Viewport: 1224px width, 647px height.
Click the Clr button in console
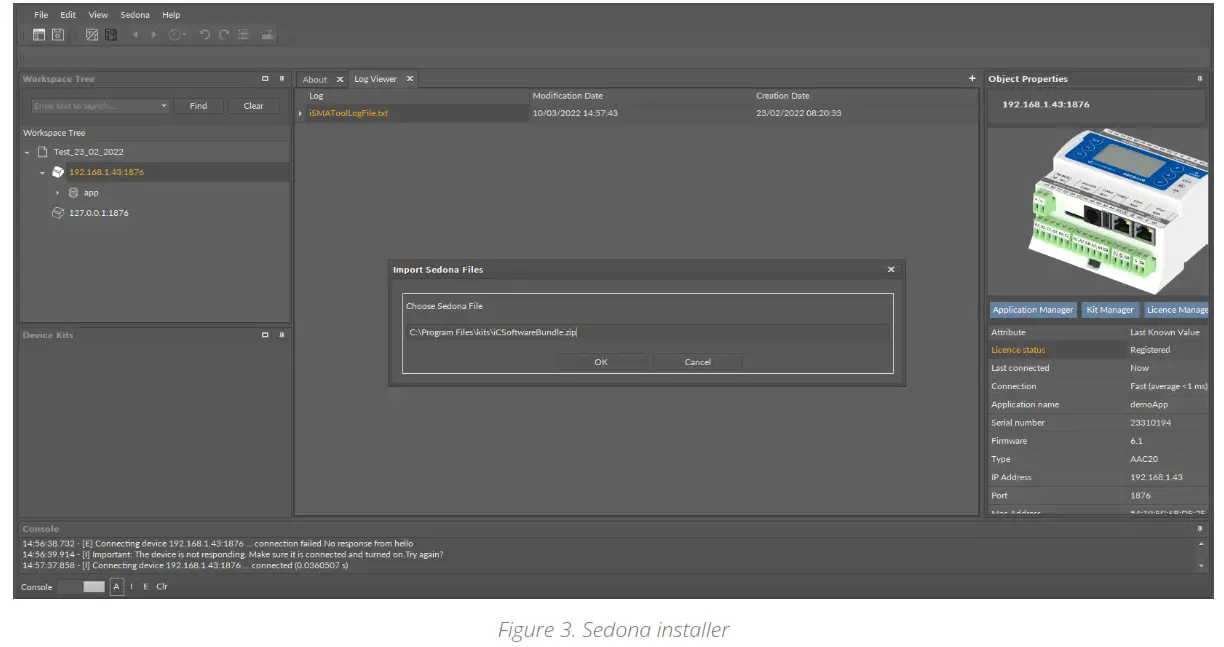click(162, 587)
